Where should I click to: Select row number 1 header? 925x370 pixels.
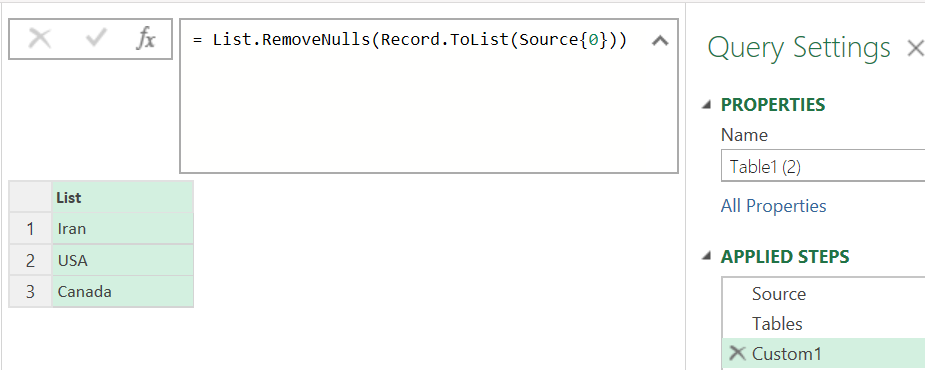pyautogui.click(x=30, y=228)
